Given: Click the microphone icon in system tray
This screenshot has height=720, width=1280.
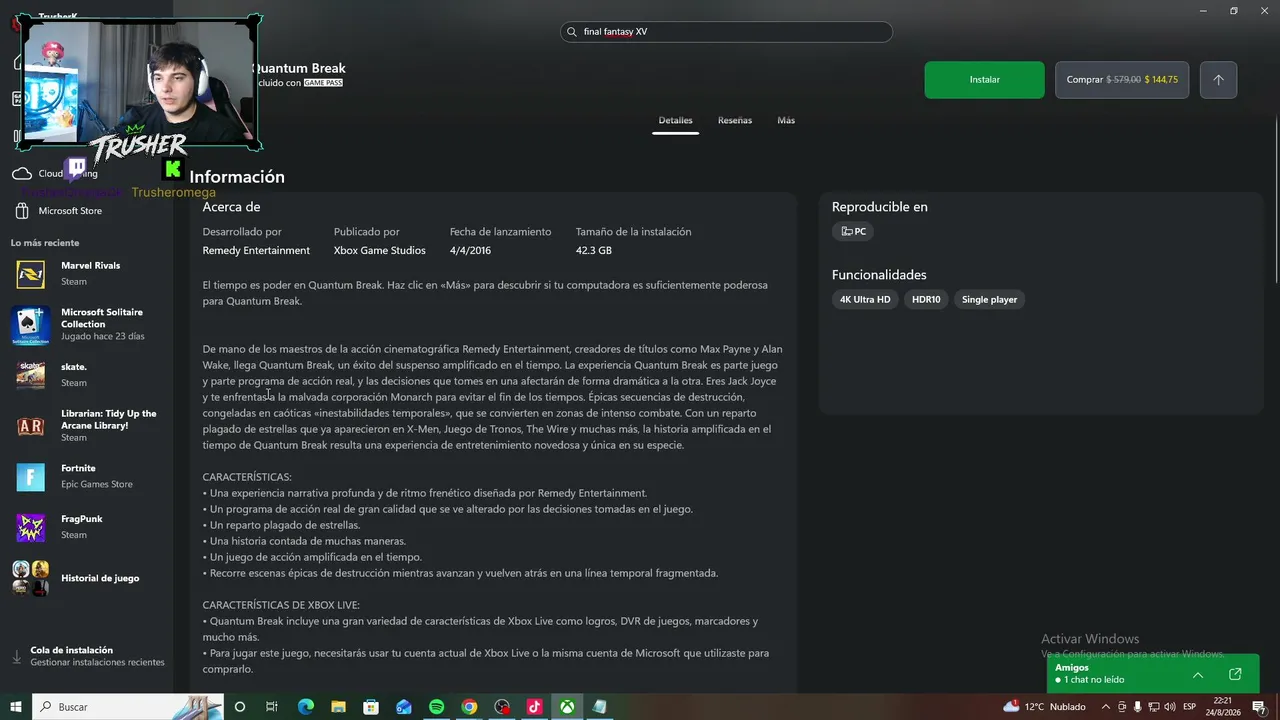Looking at the screenshot, I should tap(1137, 707).
